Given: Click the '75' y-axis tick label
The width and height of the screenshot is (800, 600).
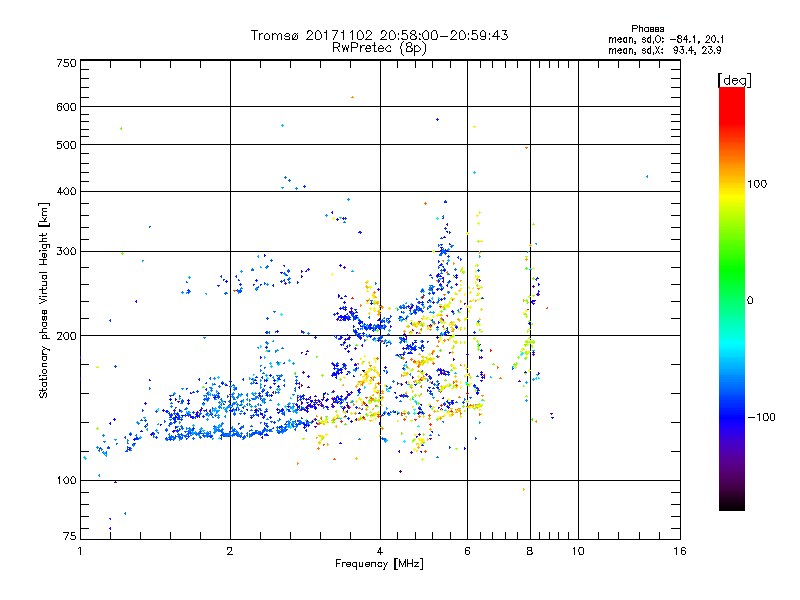Looking at the screenshot, I should [70, 536].
